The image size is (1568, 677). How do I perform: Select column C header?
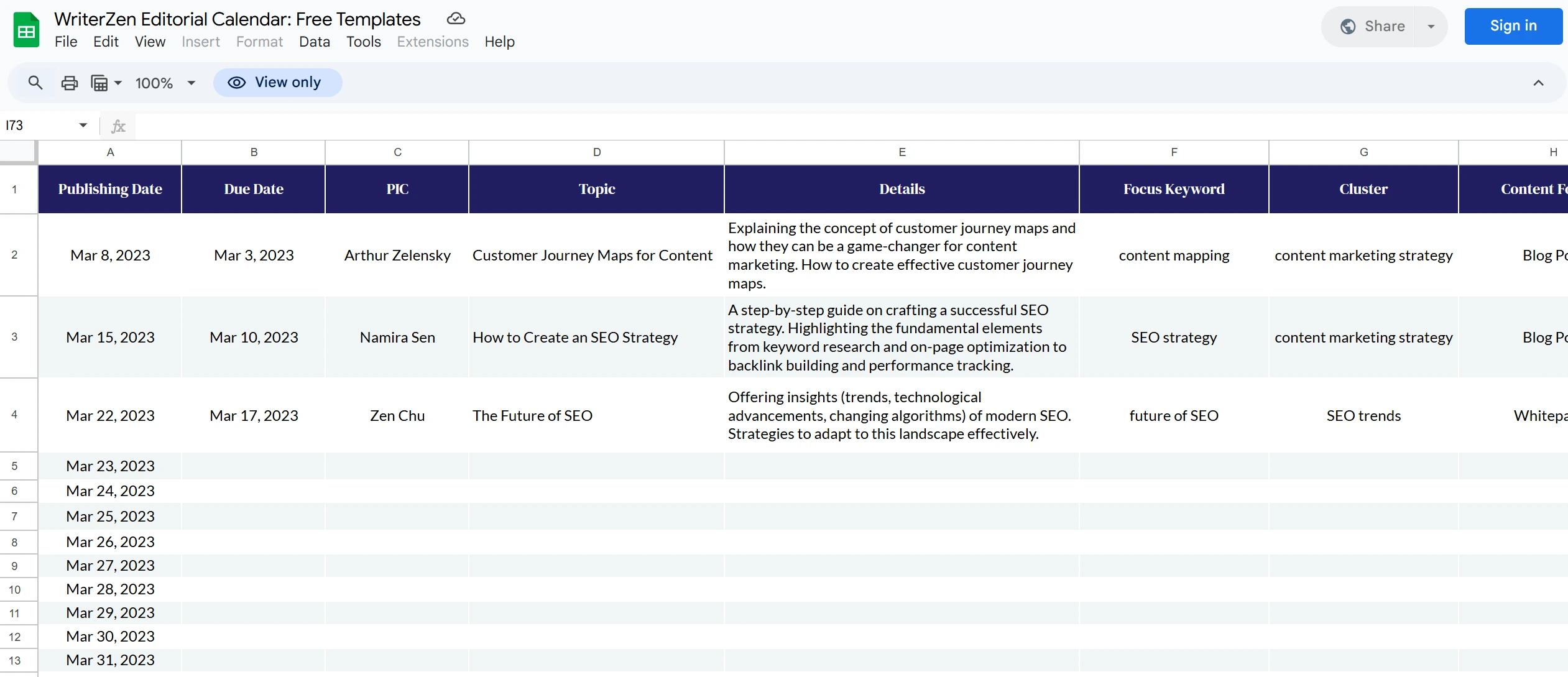tap(397, 152)
